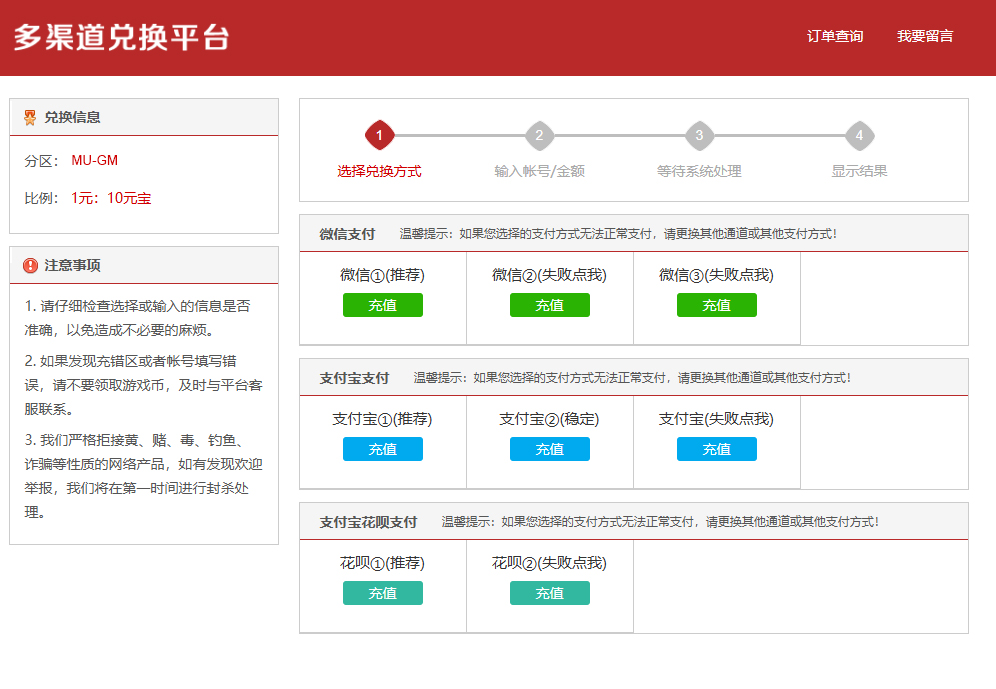Screen dimensions: 996x689
Task: Select the 微信③(失败点我) channel label
Action: coord(717,275)
